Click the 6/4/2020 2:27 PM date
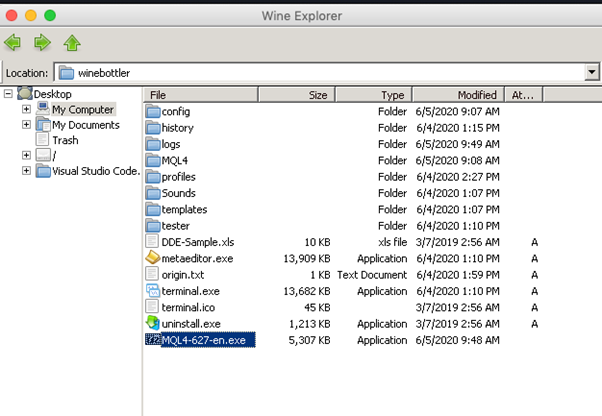Image resolution: width=602 pixels, height=416 pixels. point(458,177)
